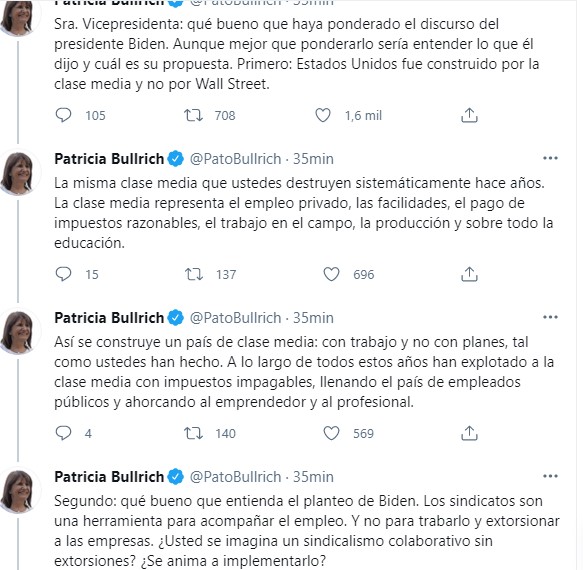Open more options for 'Segundo: qué bueno' tweet
This screenshot has width=583, height=570.
point(550,476)
